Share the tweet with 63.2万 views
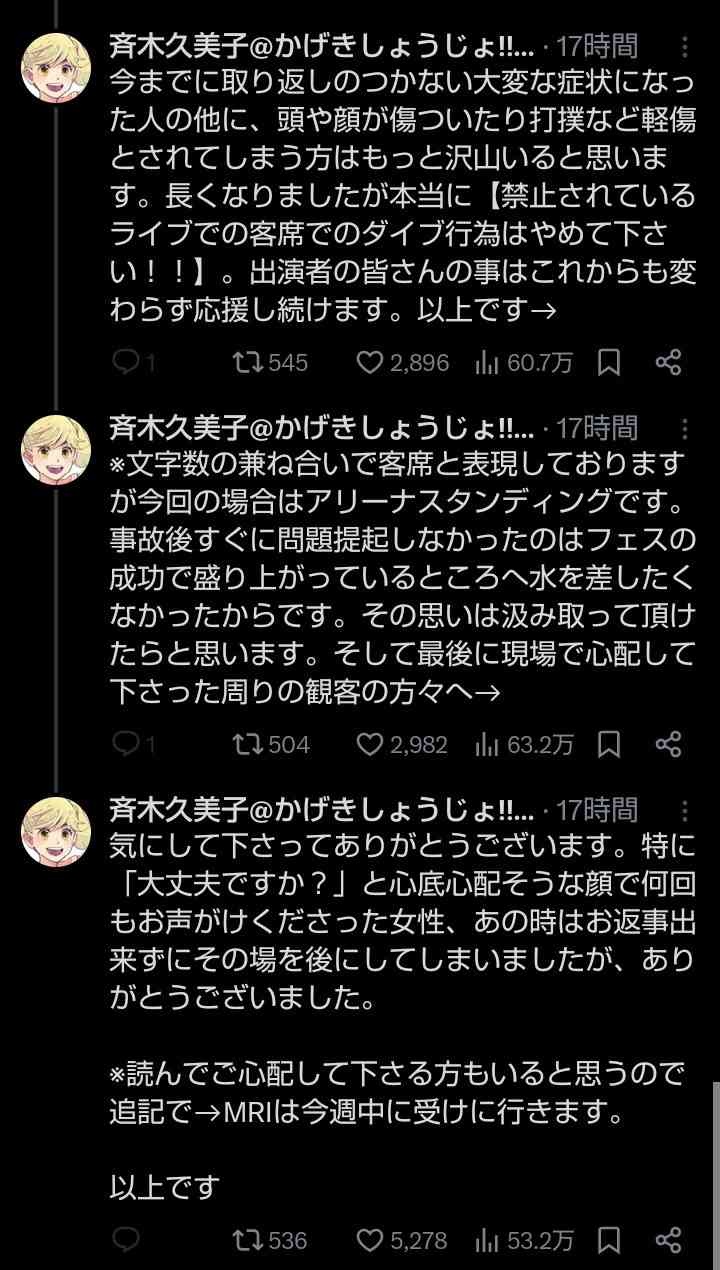720x1270 pixels. coord(668,744)
